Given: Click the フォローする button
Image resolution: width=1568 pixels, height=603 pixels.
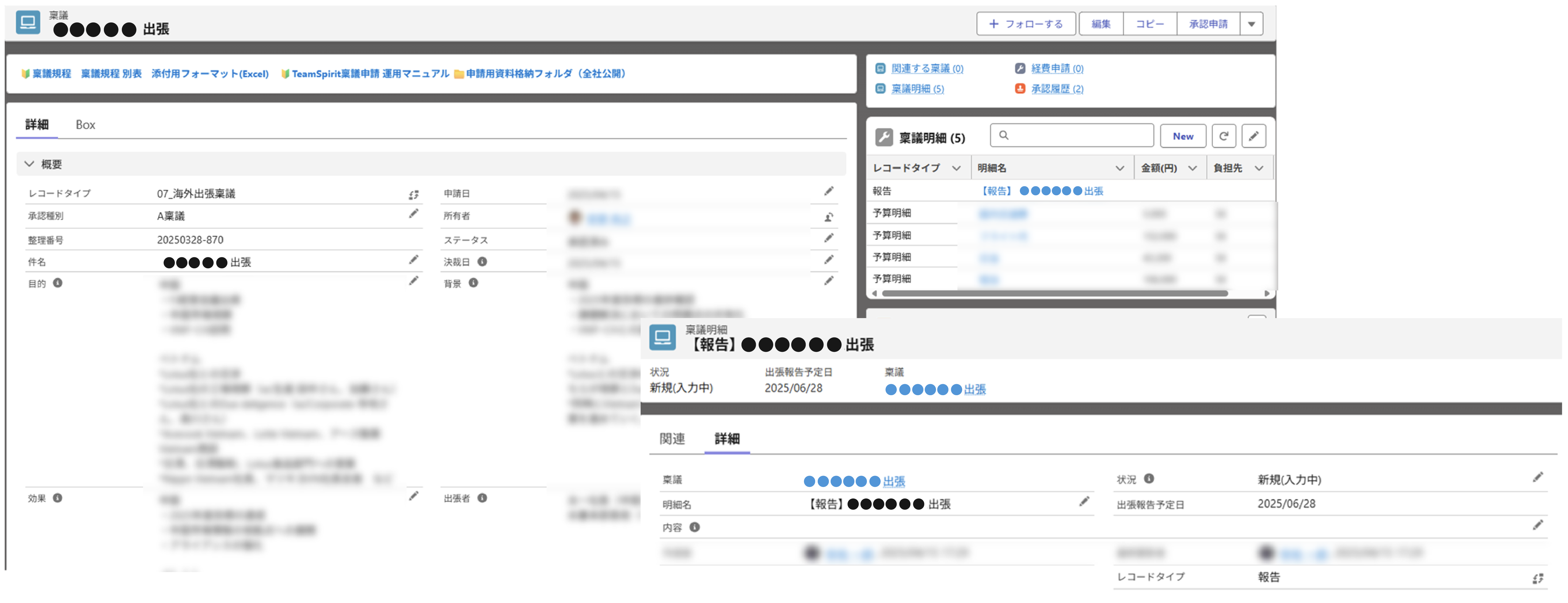Looking at the screenshot, I should point(1026,24).
